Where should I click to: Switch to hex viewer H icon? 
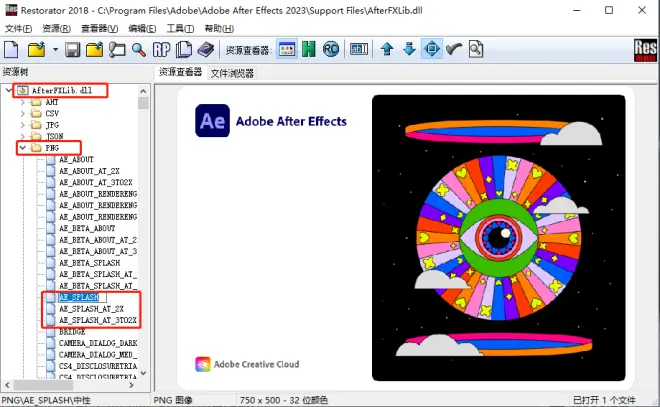coord(309,49)
